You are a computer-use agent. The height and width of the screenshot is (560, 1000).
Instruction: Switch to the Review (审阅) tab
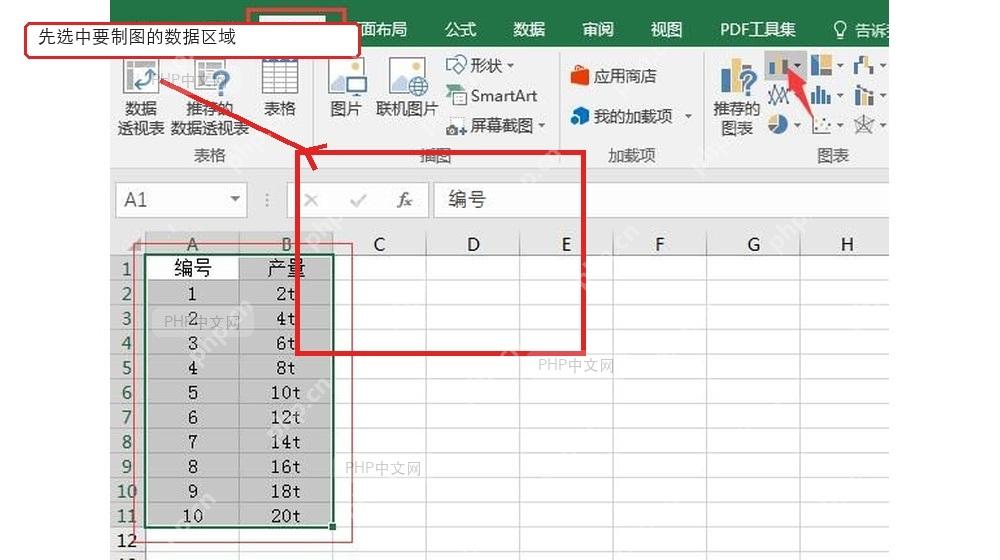tap(598, 29)
